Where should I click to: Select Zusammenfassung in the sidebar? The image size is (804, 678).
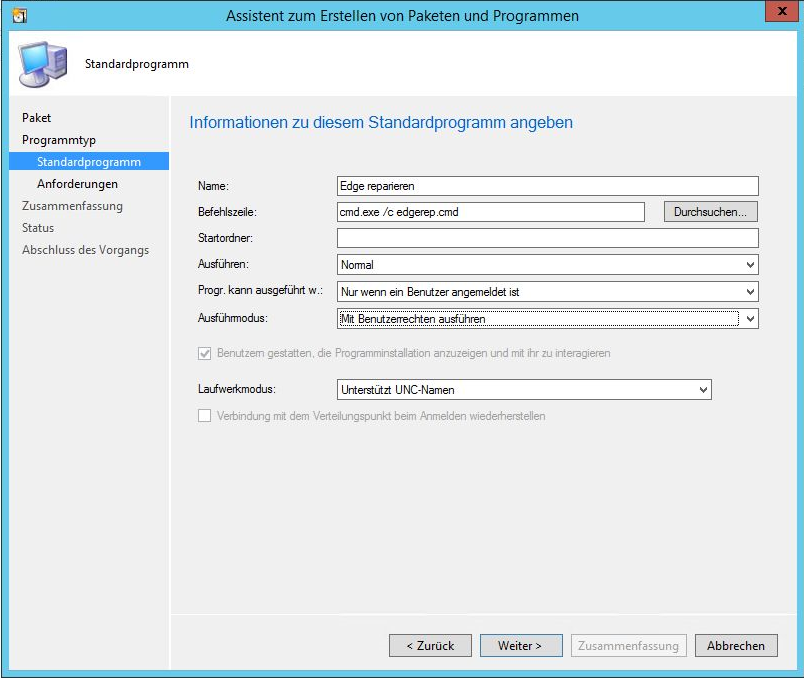pos(72,206)
